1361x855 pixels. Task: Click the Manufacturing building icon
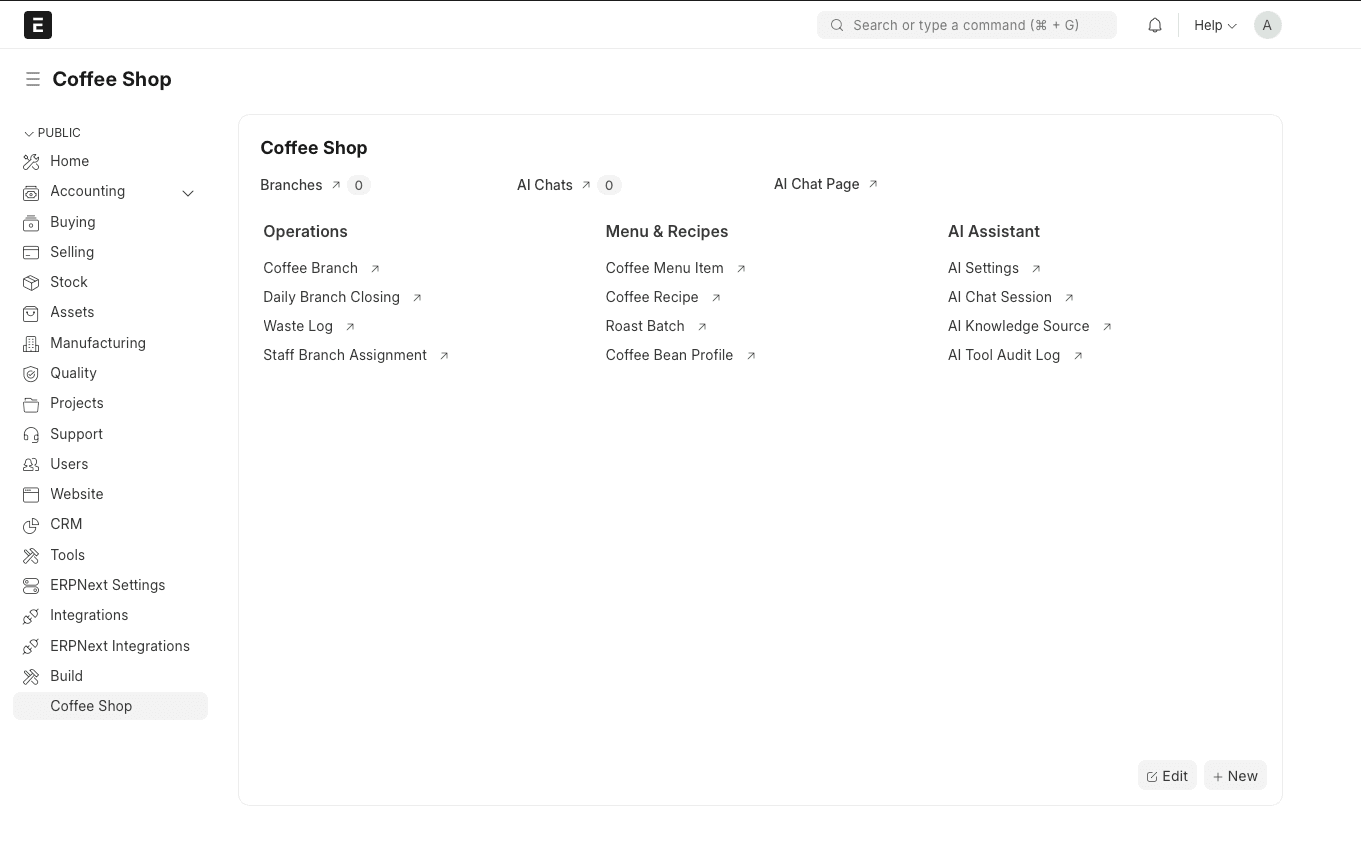point(31,343)
